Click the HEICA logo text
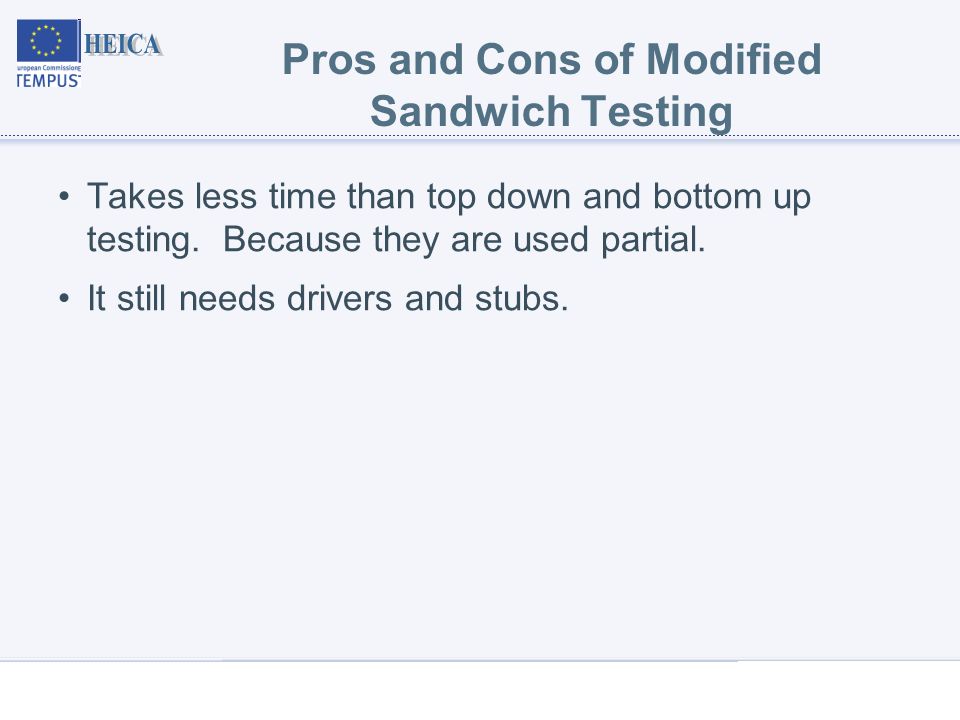Viewport: 960px width, 720px height. [123, 45]
